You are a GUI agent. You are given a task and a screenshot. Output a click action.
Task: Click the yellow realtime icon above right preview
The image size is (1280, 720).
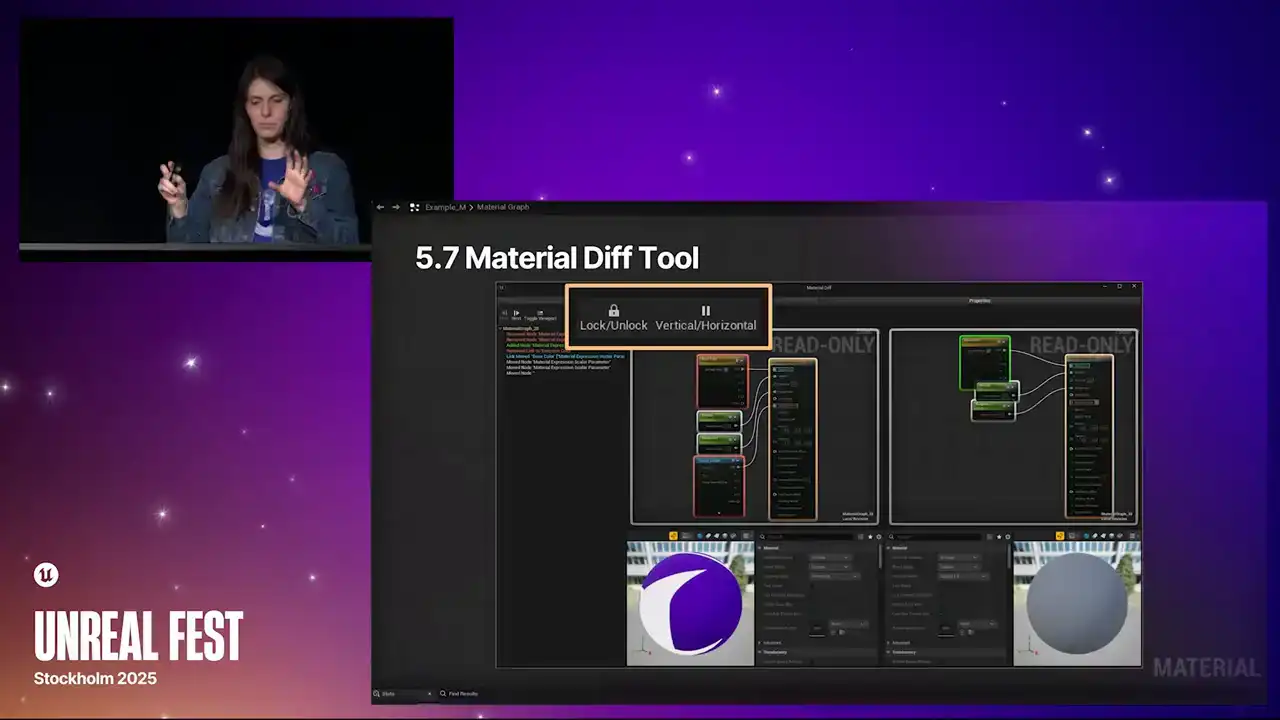(x=1060, y=536)
